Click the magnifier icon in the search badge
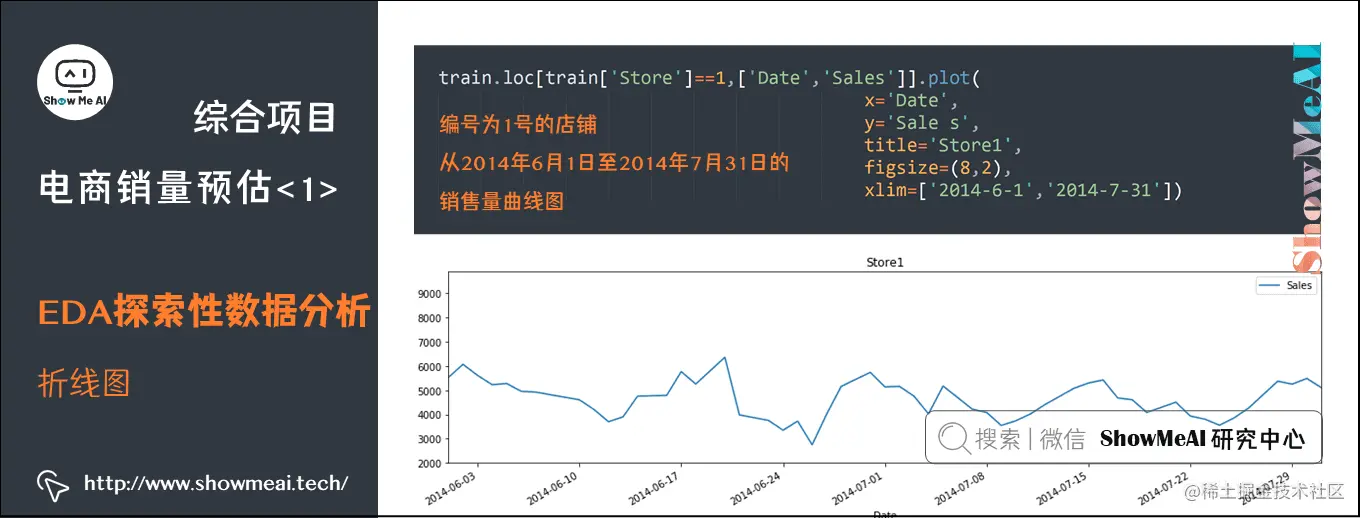The image size is (1361, 518). tap(953, 438)
